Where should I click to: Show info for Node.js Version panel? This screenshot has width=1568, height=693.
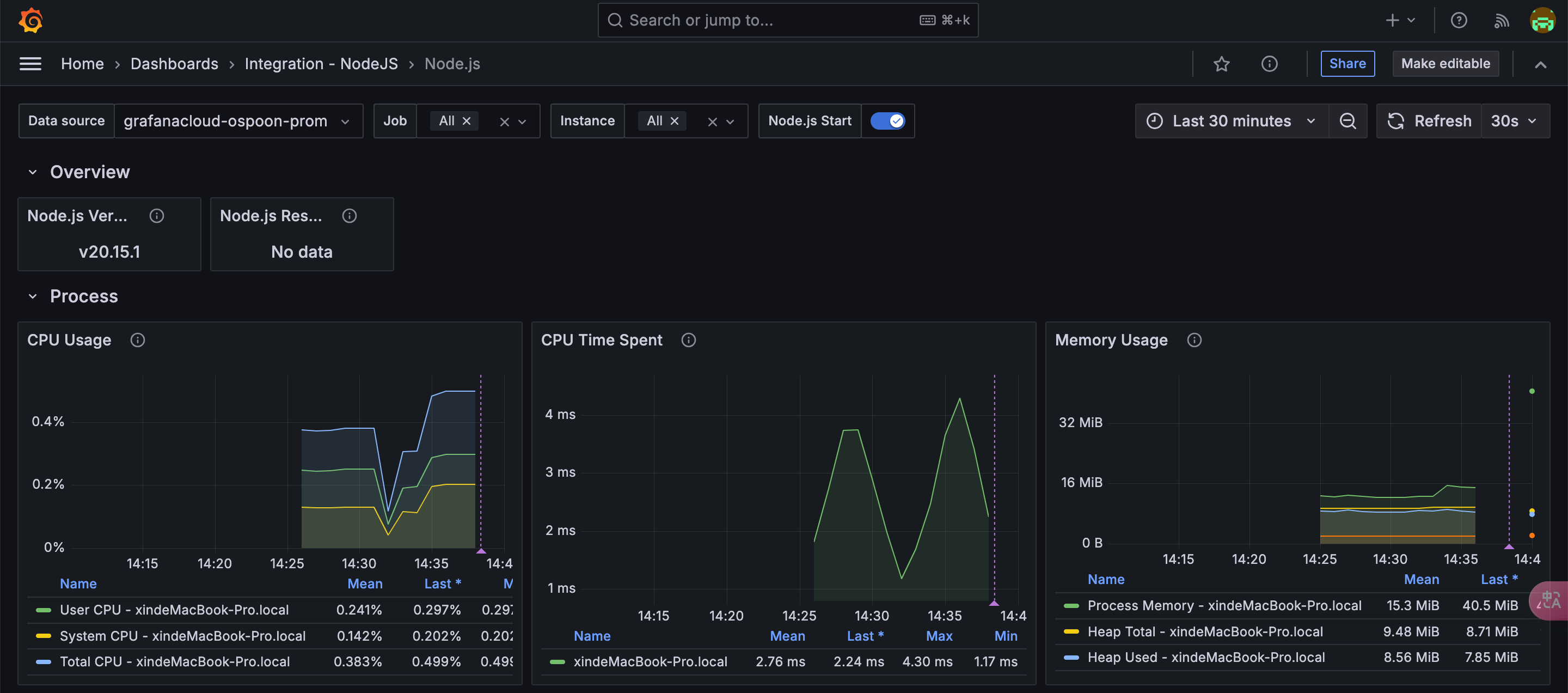pos(157,216)
